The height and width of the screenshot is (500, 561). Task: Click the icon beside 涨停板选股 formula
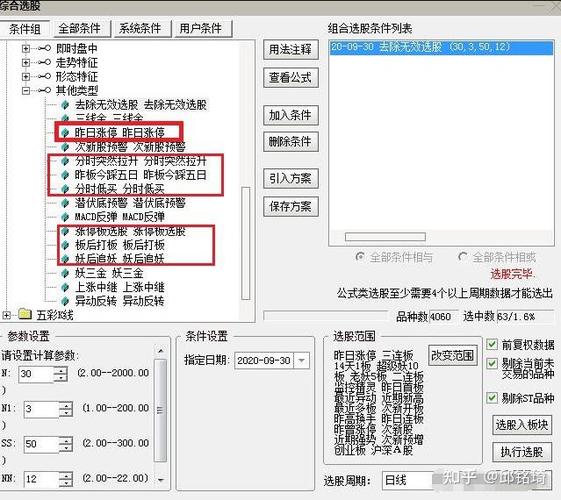pyautogui.click(x=65, y=231)
